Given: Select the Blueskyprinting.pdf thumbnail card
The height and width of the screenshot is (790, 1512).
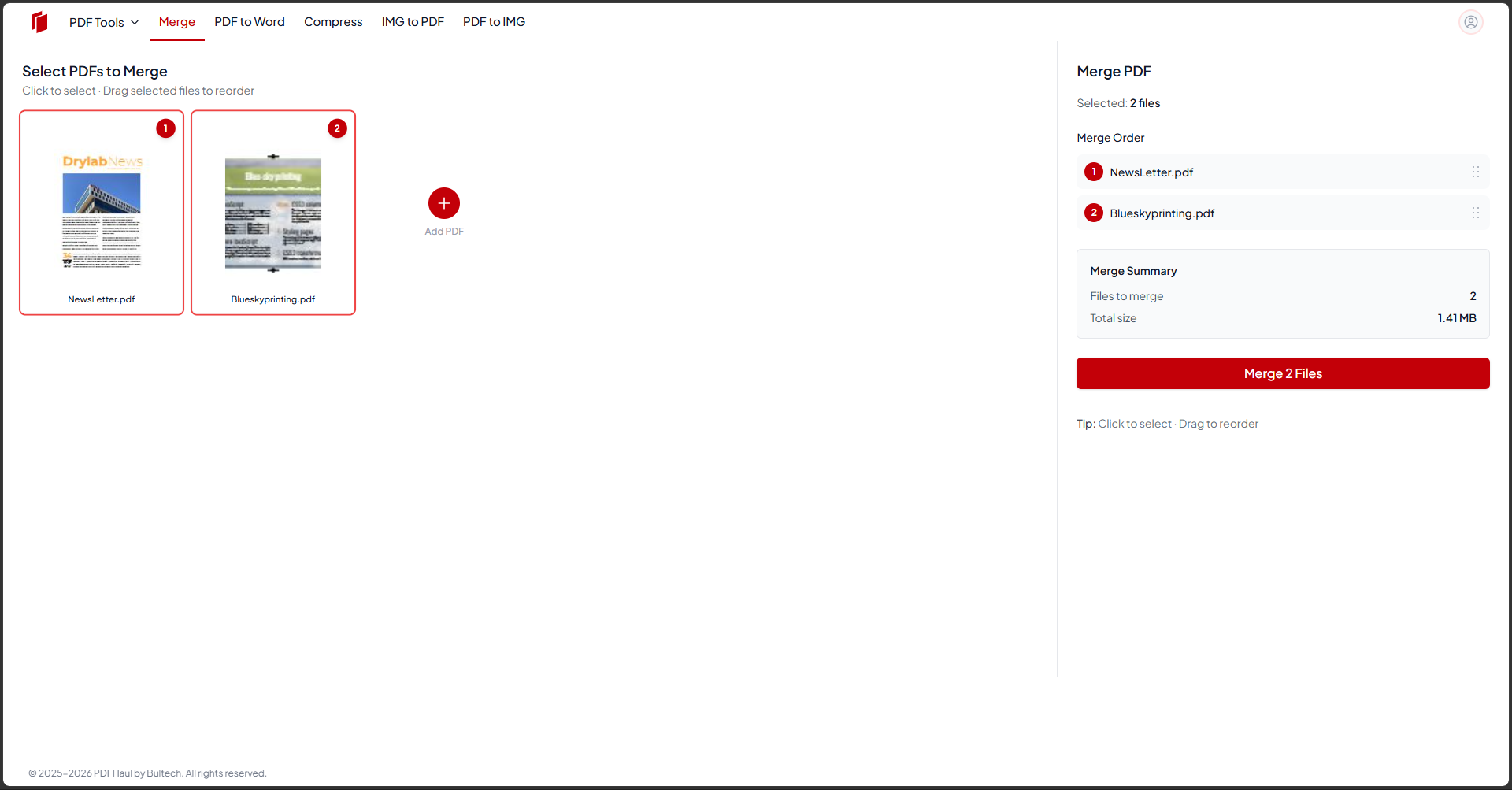Looking at the screenshot, I should [273, 213].
